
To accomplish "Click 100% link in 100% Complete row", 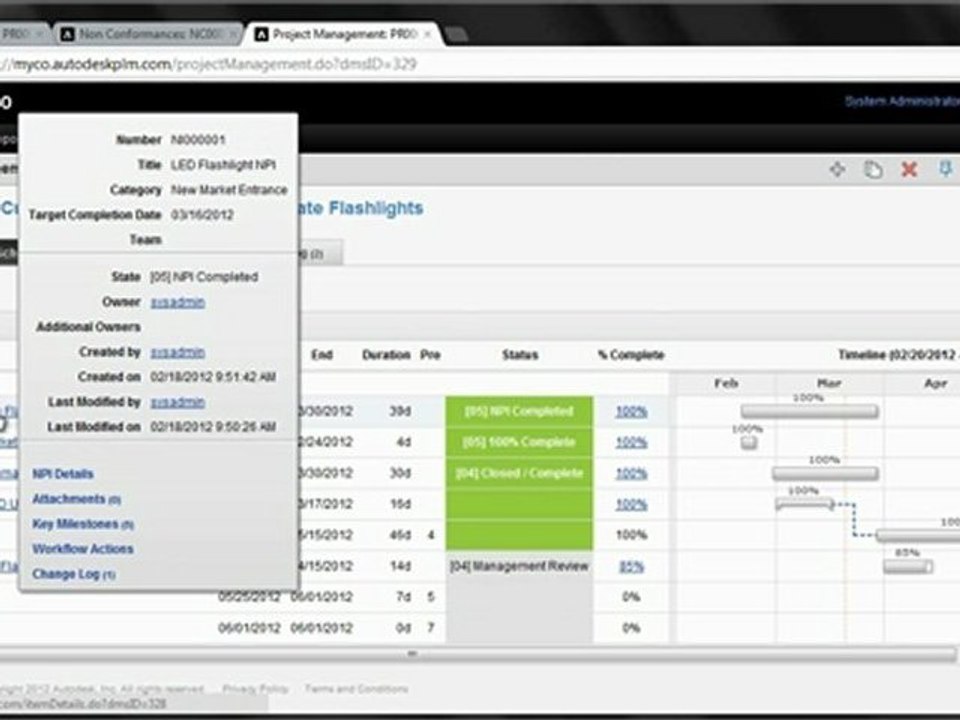I will click(631, 442).
